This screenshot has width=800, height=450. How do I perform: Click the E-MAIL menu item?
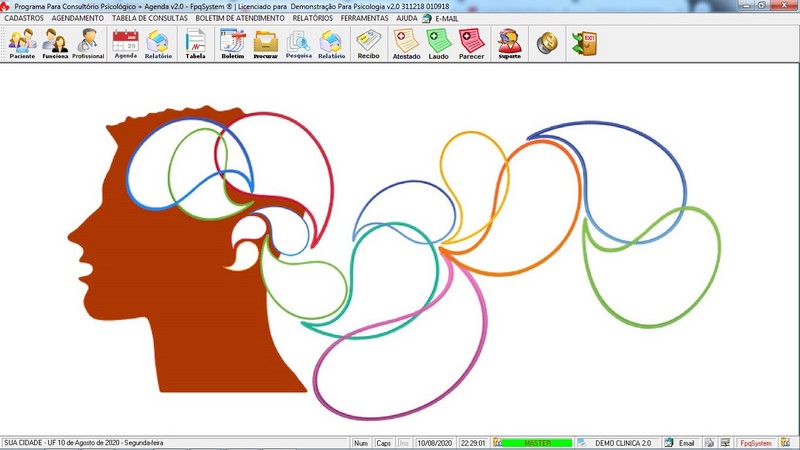tap(446, 18)
